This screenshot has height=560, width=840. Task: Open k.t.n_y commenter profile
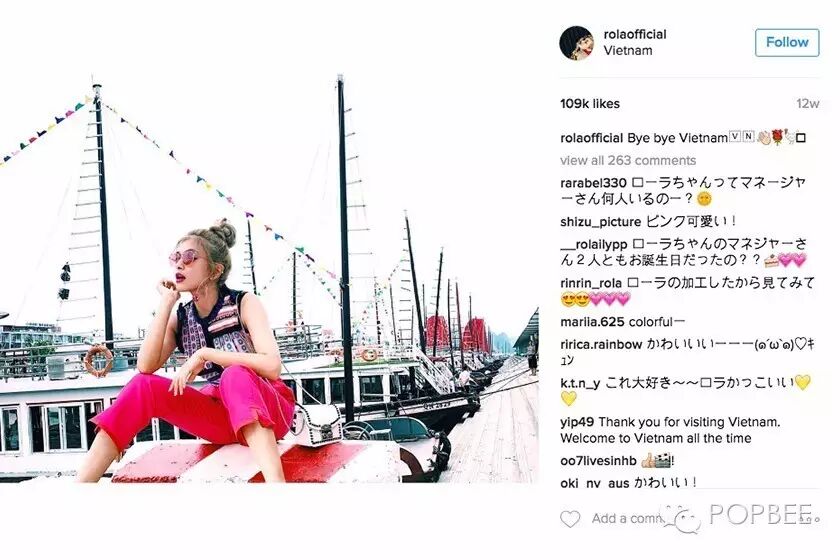[x=580, y=383]
